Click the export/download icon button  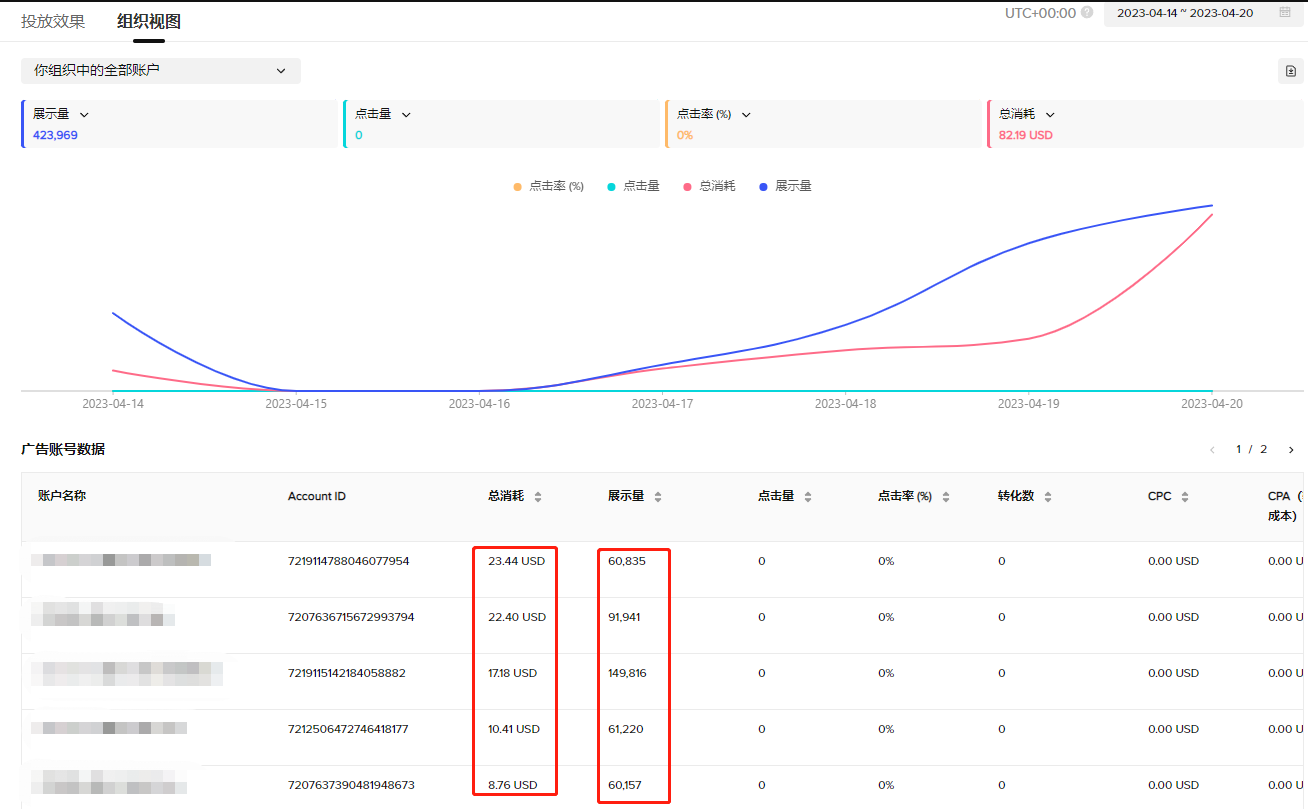click(1290, 71)
